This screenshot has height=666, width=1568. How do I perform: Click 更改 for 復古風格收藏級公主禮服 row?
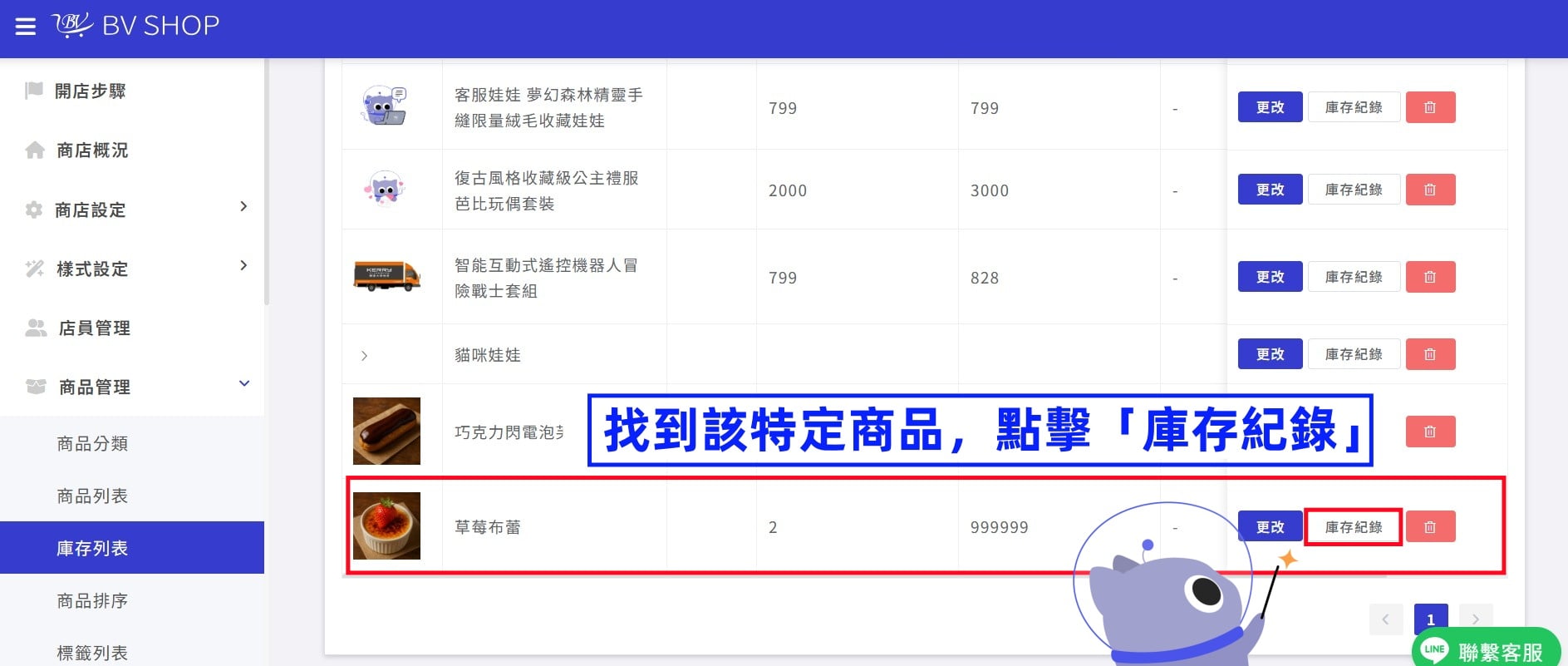tap(1270, 190)
